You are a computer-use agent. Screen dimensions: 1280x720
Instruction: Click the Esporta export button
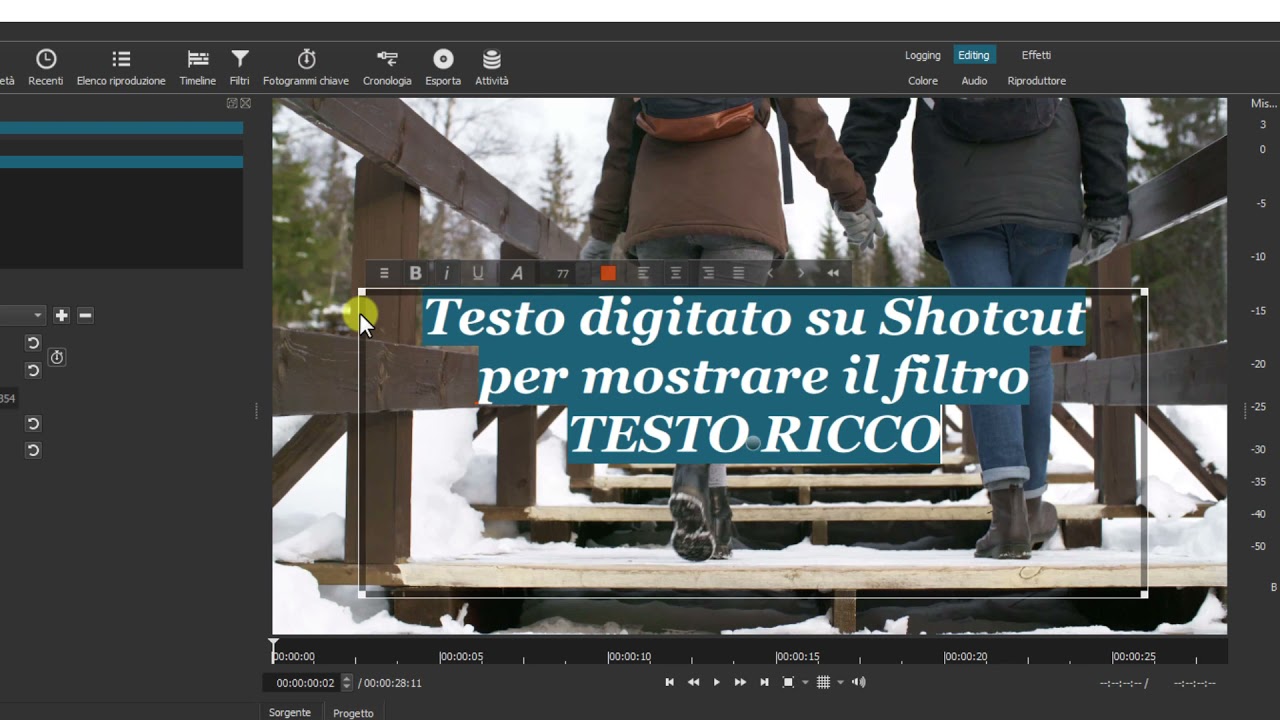pyautogui.click(x=443, y=67)
